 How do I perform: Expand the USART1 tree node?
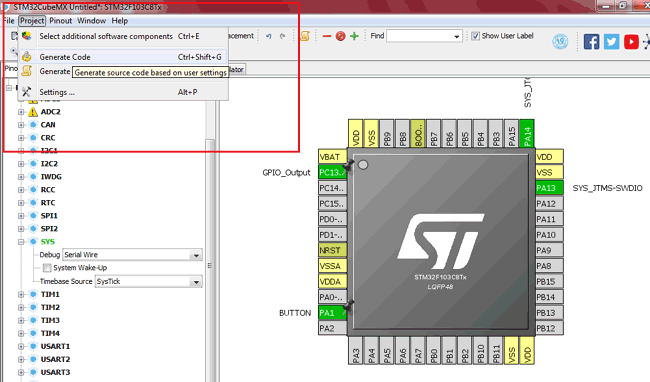(21, 346)
